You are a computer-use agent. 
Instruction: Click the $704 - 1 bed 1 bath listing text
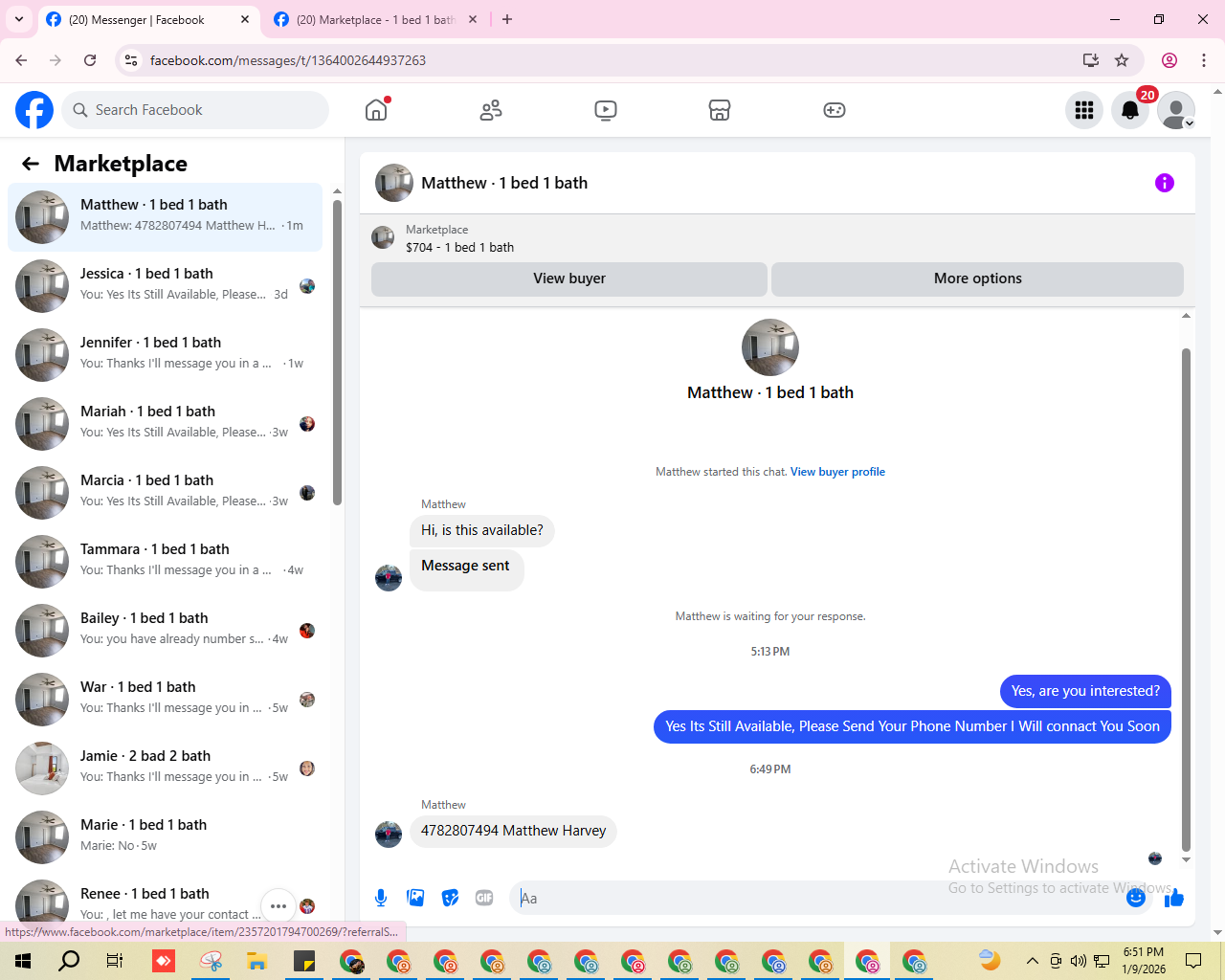click(459, 247)
